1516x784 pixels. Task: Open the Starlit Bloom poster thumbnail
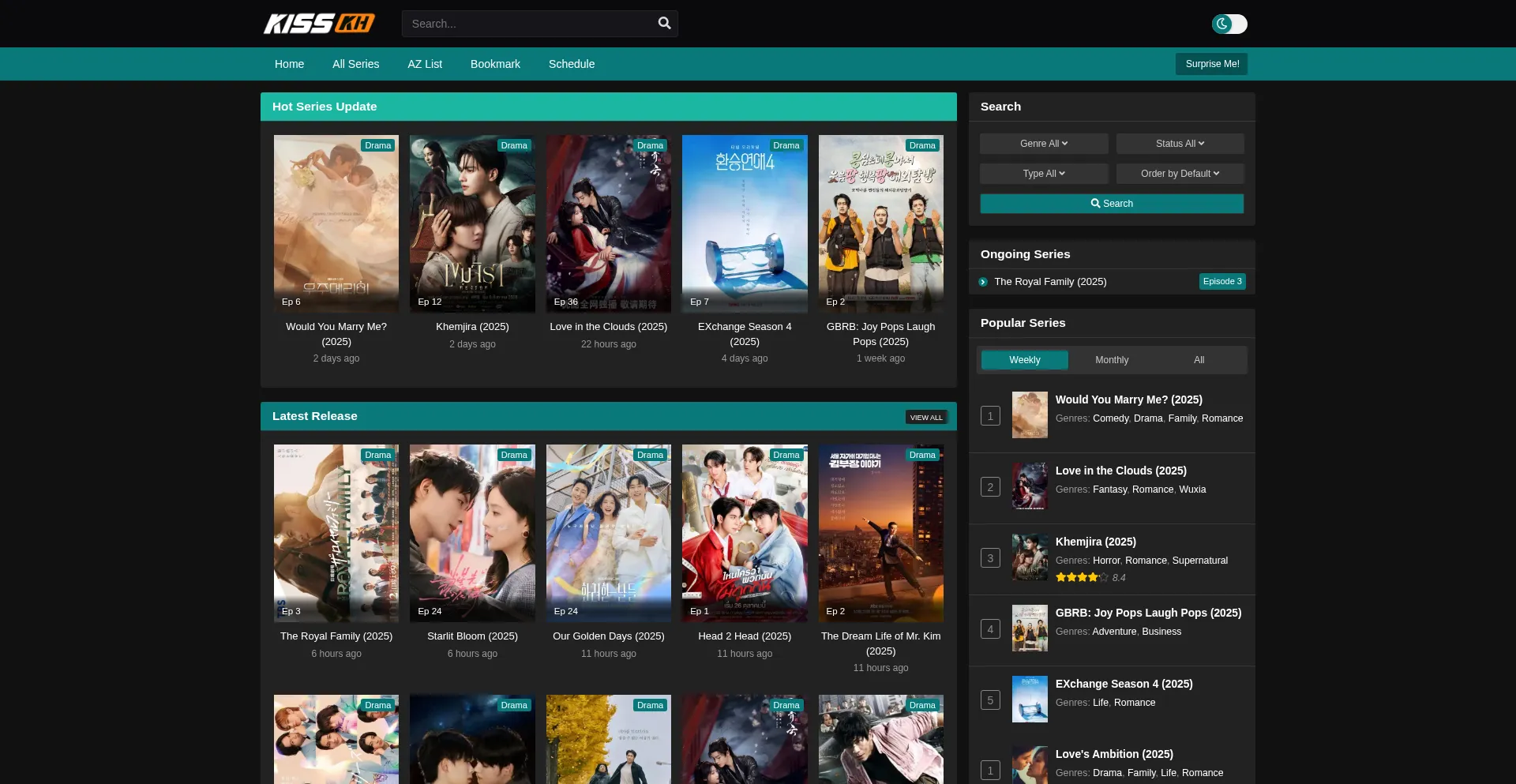[472, 533]
